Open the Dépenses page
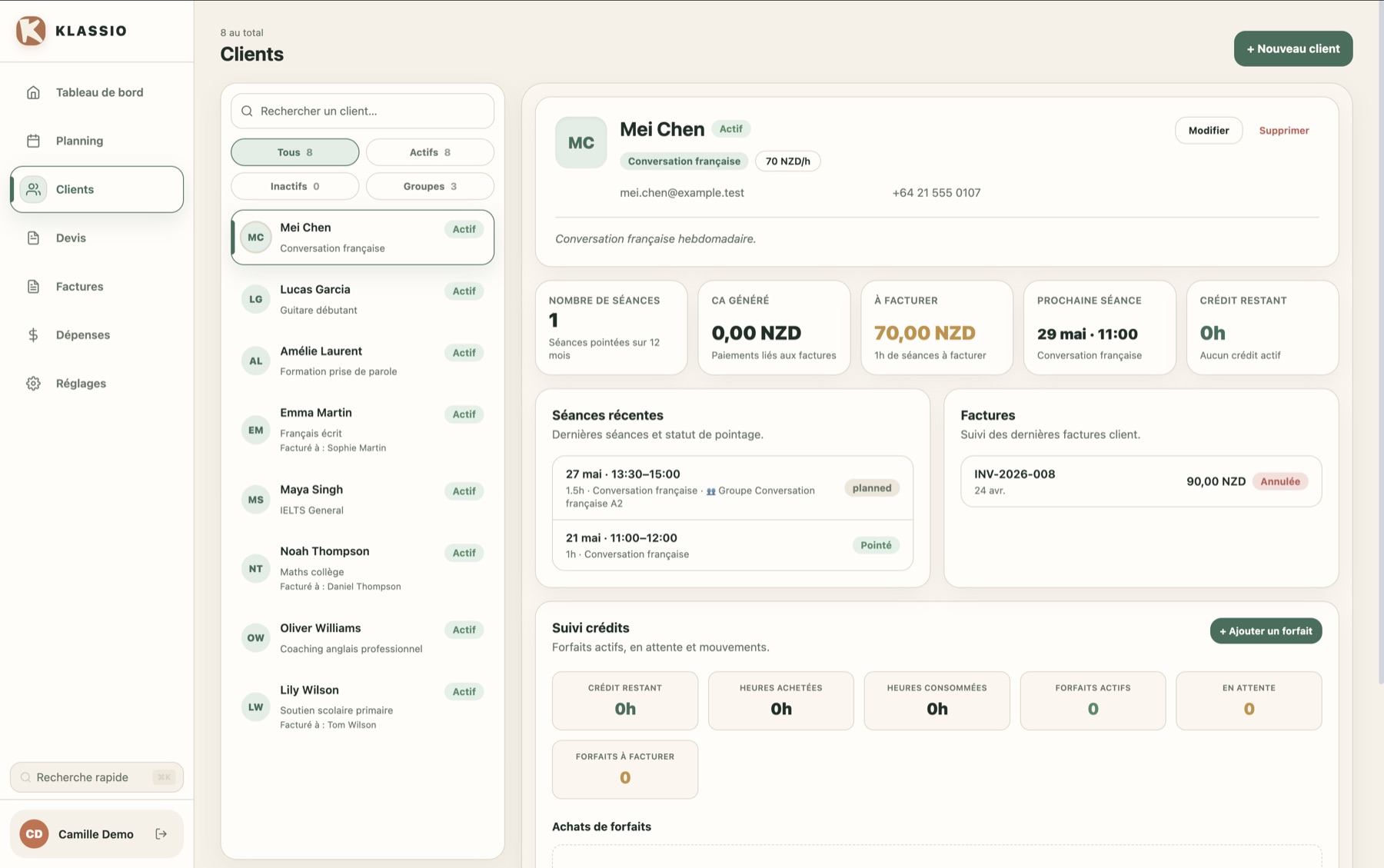1384x868 pixels. [97, 334]
